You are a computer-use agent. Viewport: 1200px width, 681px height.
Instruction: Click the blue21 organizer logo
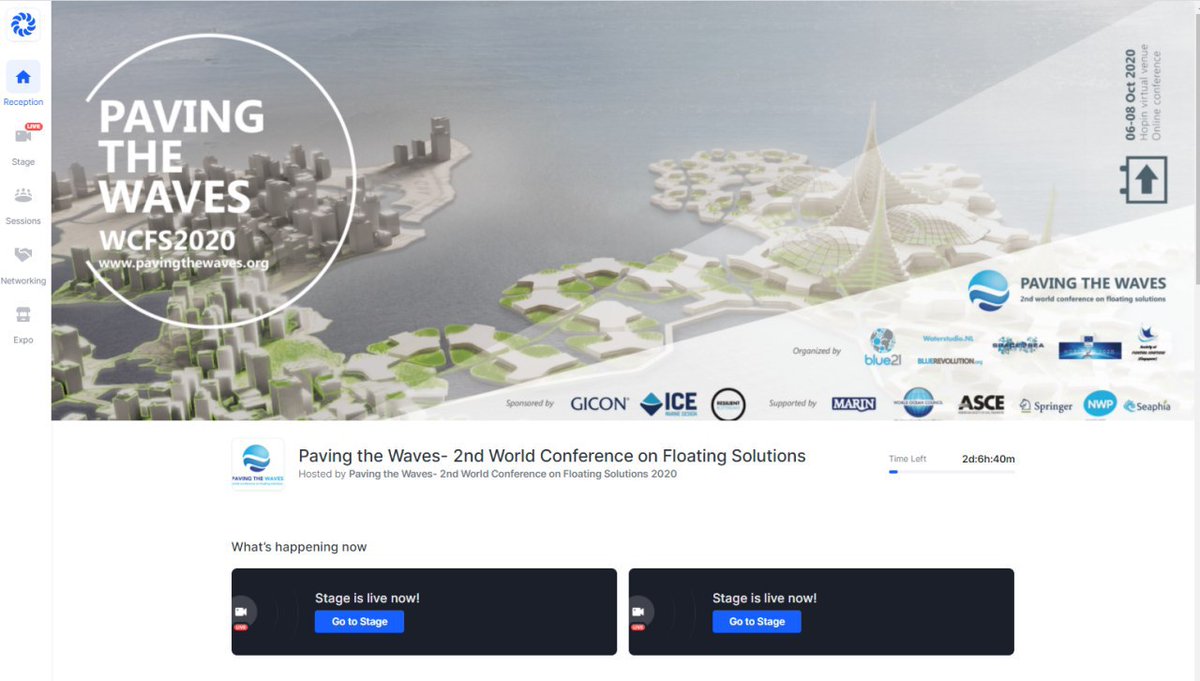point(882,347)
